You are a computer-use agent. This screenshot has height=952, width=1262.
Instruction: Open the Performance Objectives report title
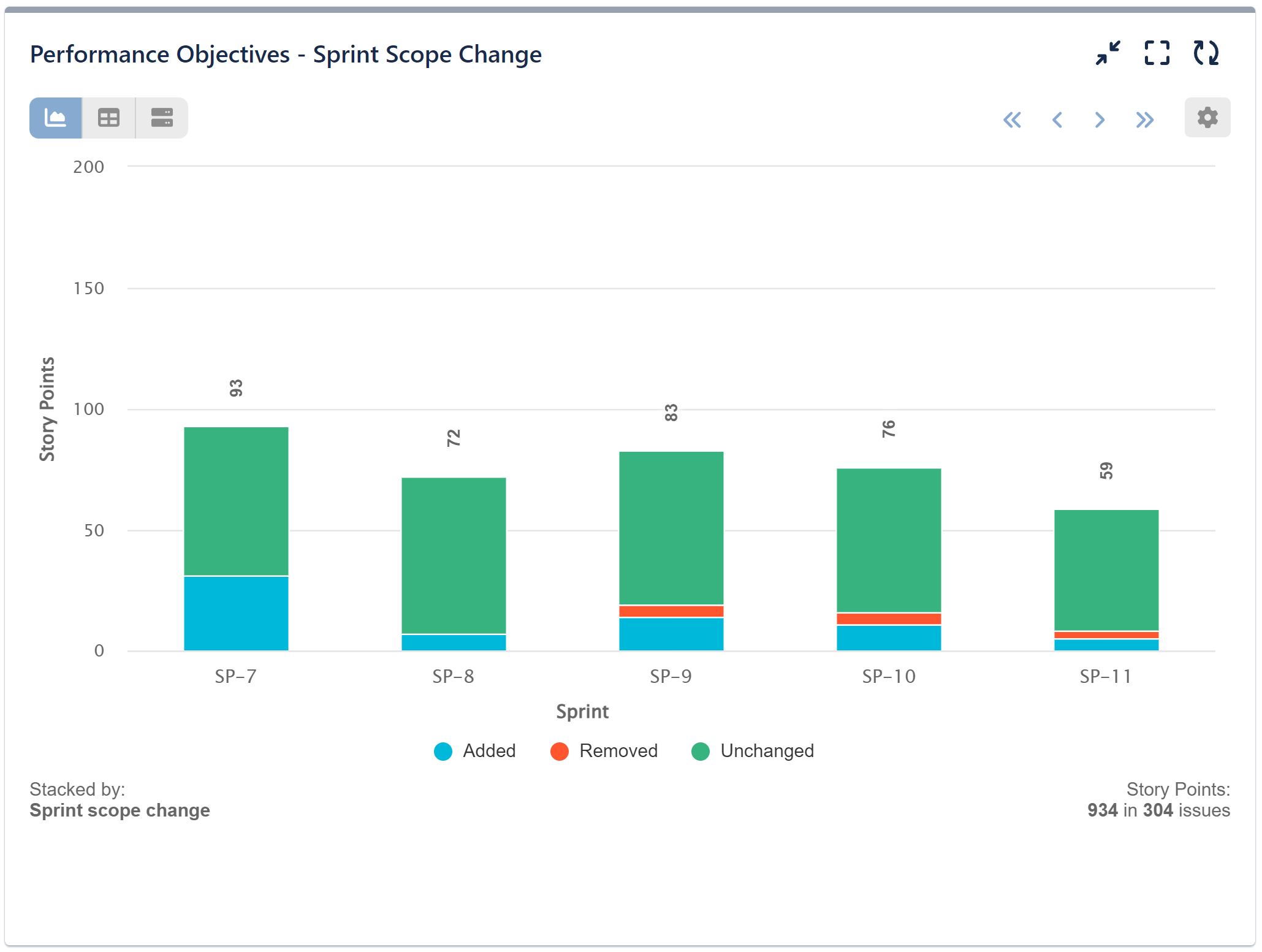(286, 54)
